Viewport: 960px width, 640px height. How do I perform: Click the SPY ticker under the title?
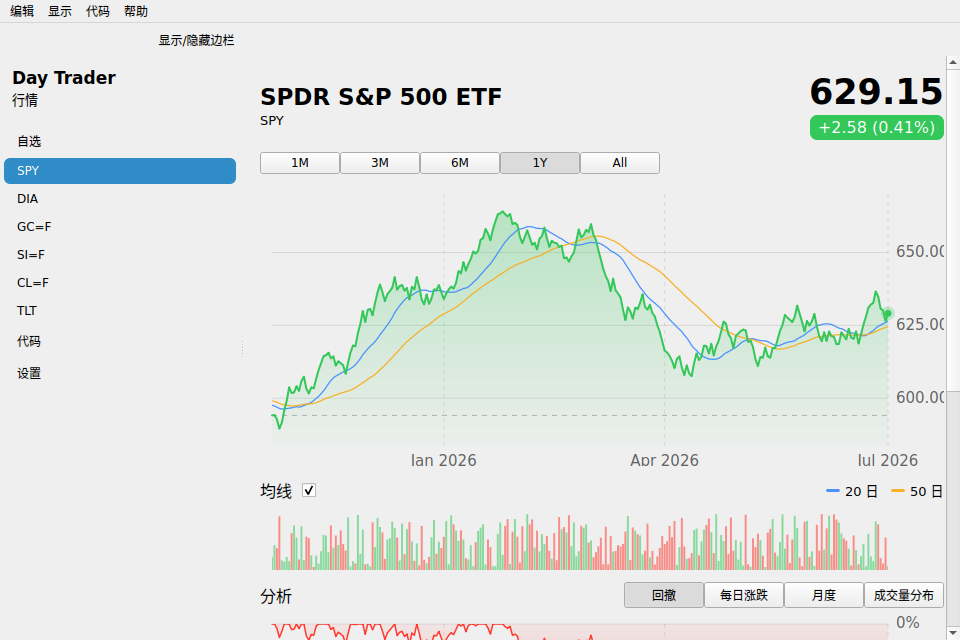[x=272, y=121]
